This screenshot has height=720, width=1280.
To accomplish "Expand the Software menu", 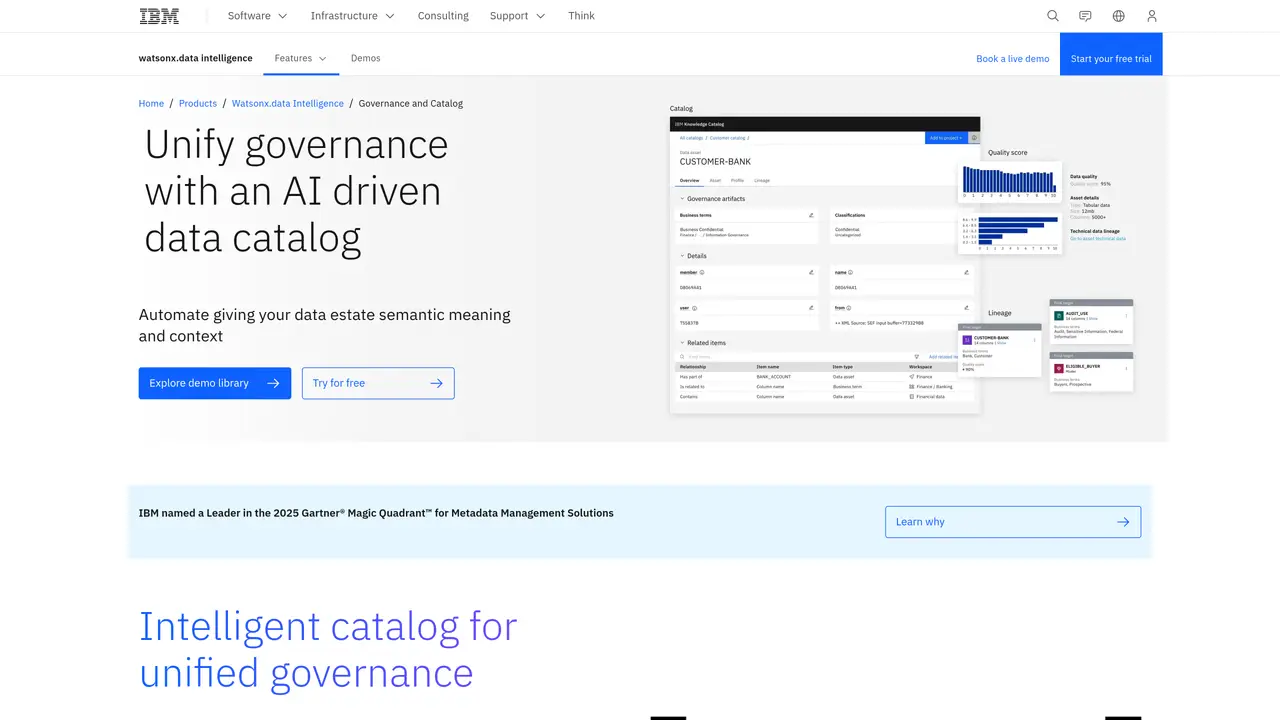I will pos(258,16).
